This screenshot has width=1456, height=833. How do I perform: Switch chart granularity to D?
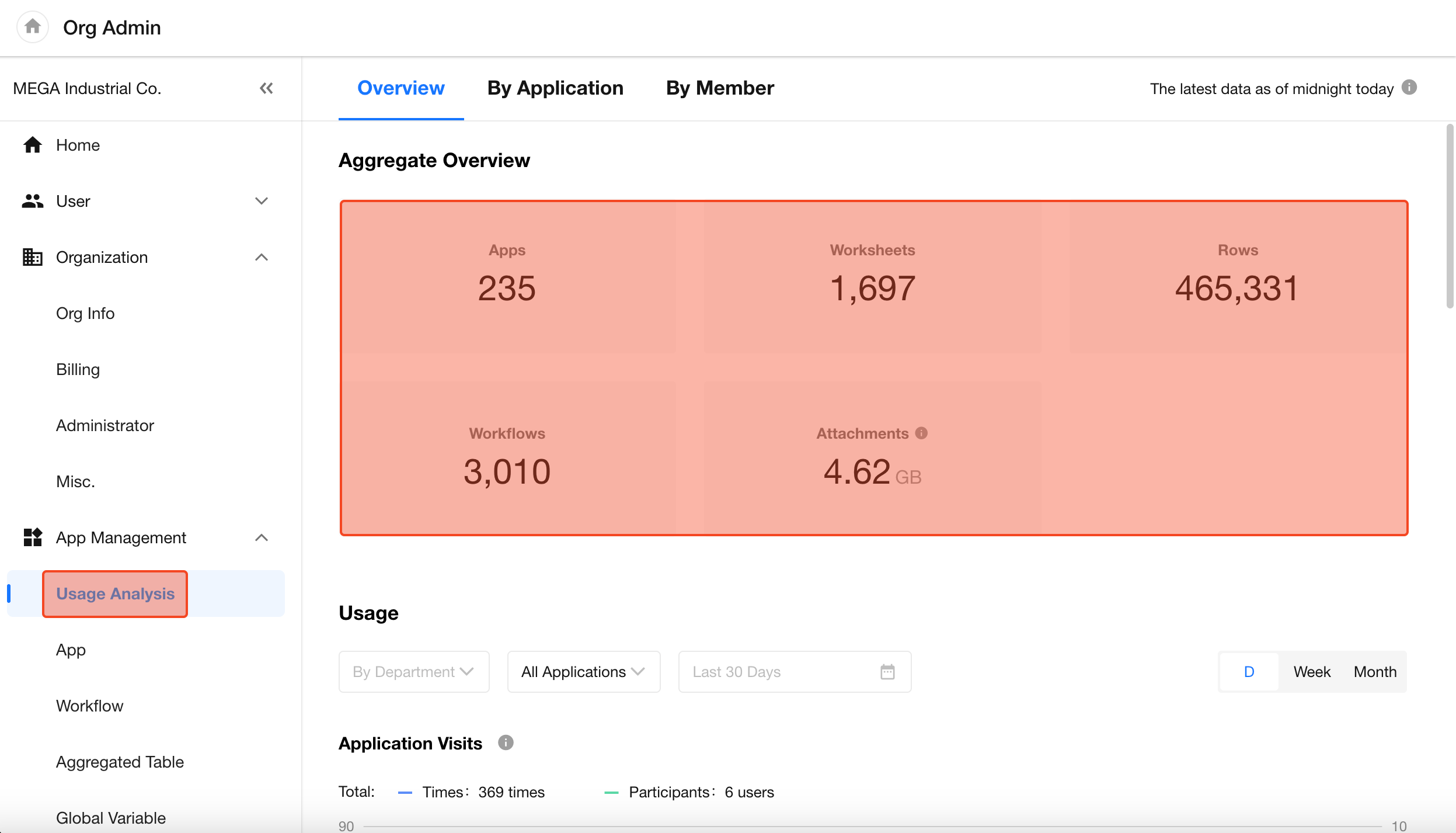[1249, 672]
